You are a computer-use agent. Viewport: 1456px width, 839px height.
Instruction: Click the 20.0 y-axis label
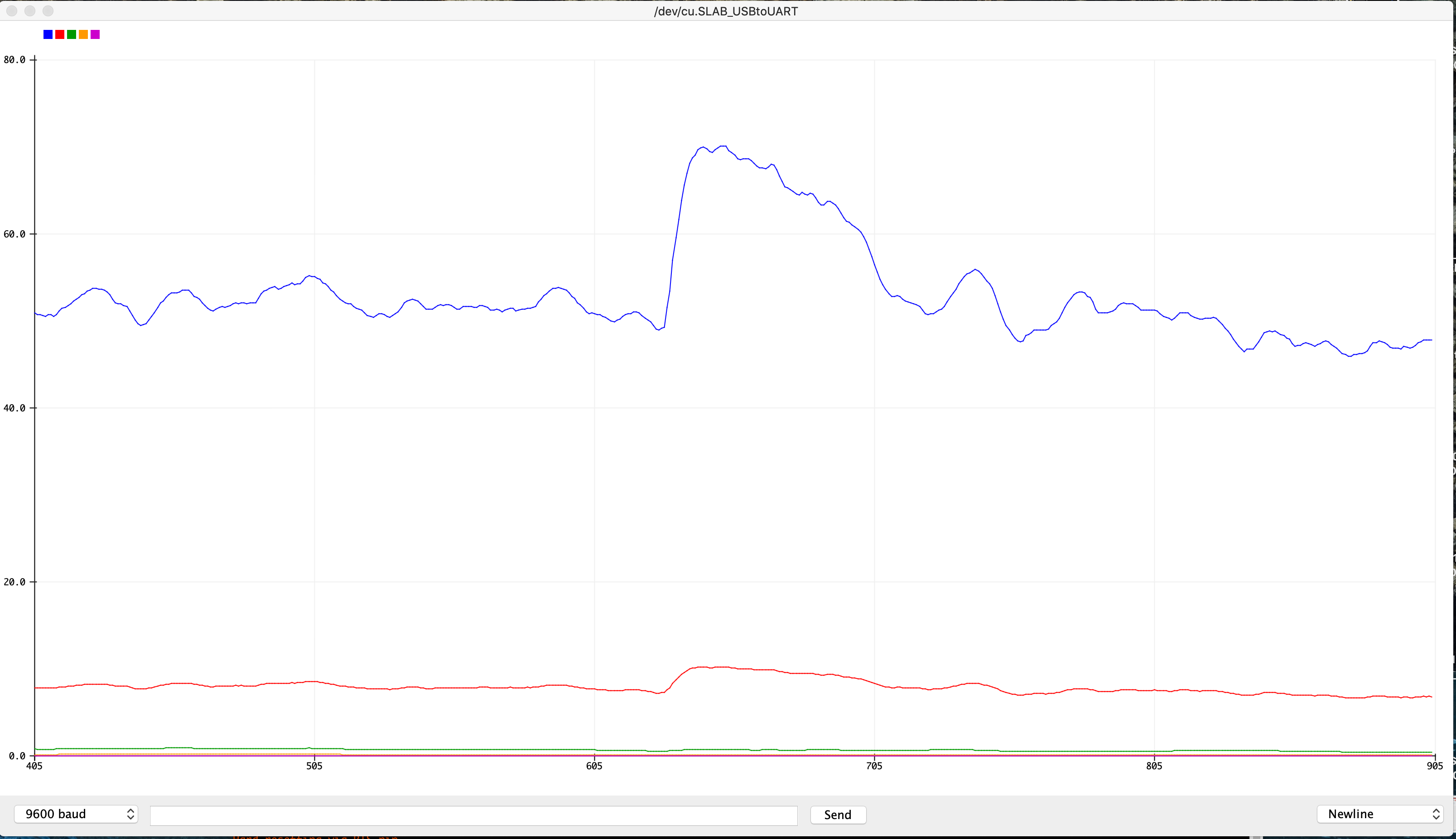pos(14,582)
